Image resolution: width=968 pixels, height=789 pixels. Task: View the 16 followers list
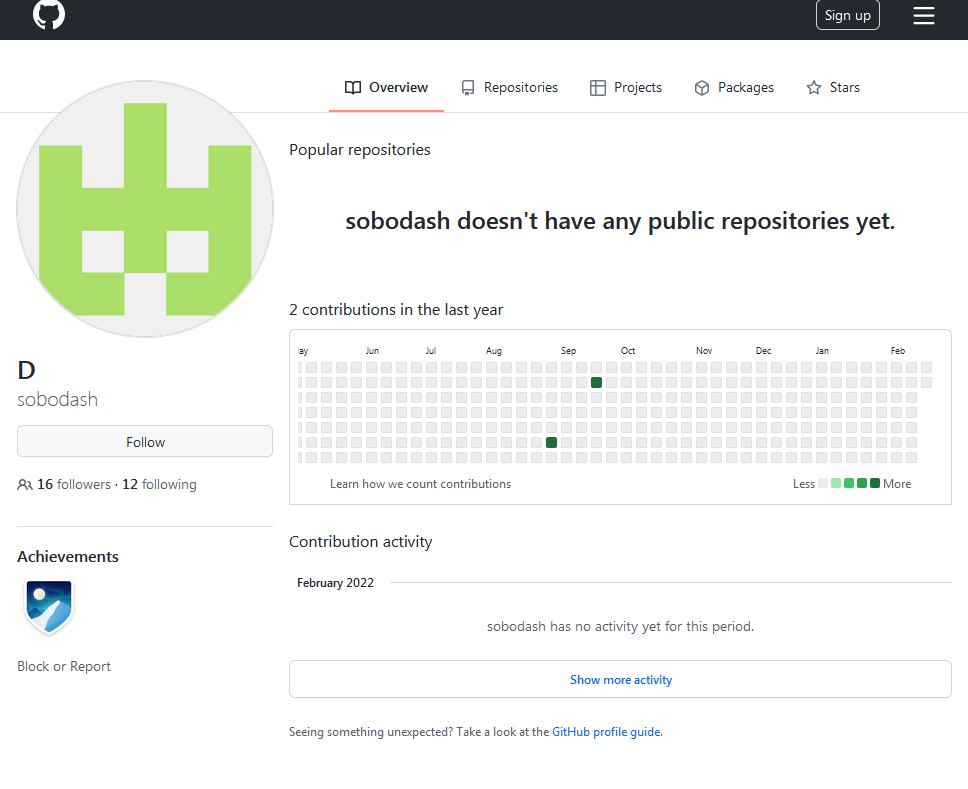coord(74,485)
